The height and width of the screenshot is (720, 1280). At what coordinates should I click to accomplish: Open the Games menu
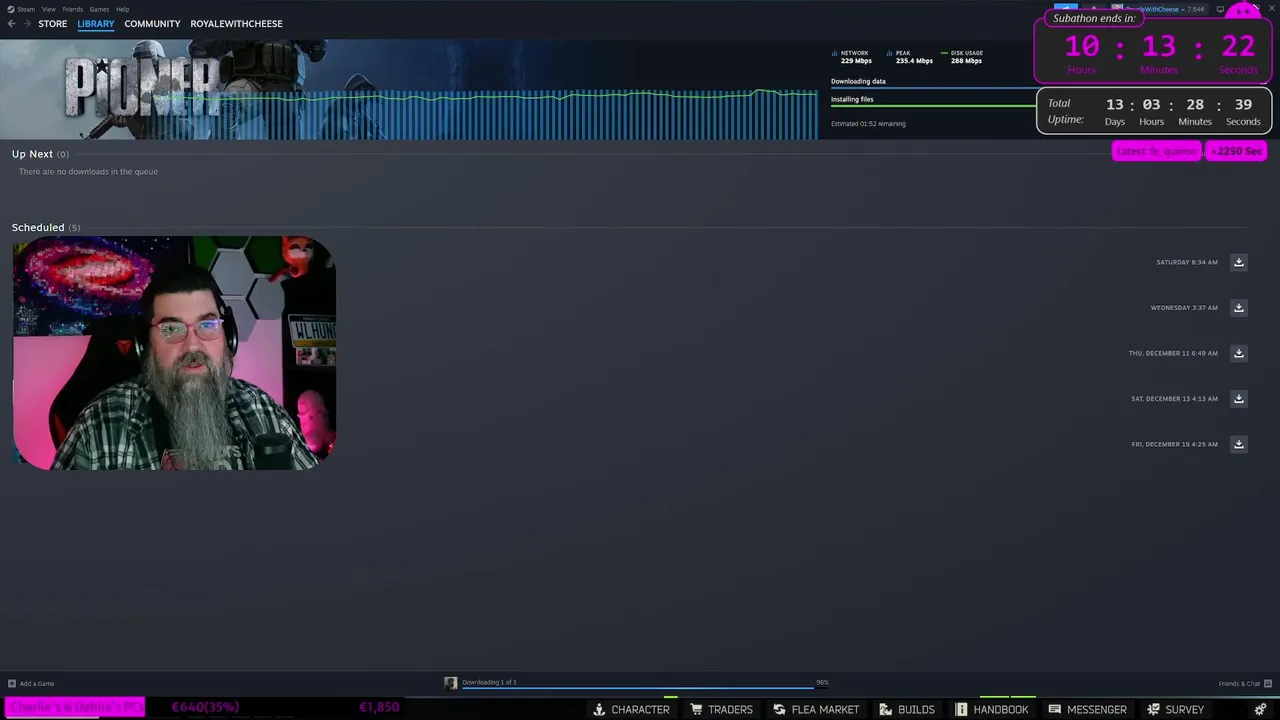click(99, 9)
